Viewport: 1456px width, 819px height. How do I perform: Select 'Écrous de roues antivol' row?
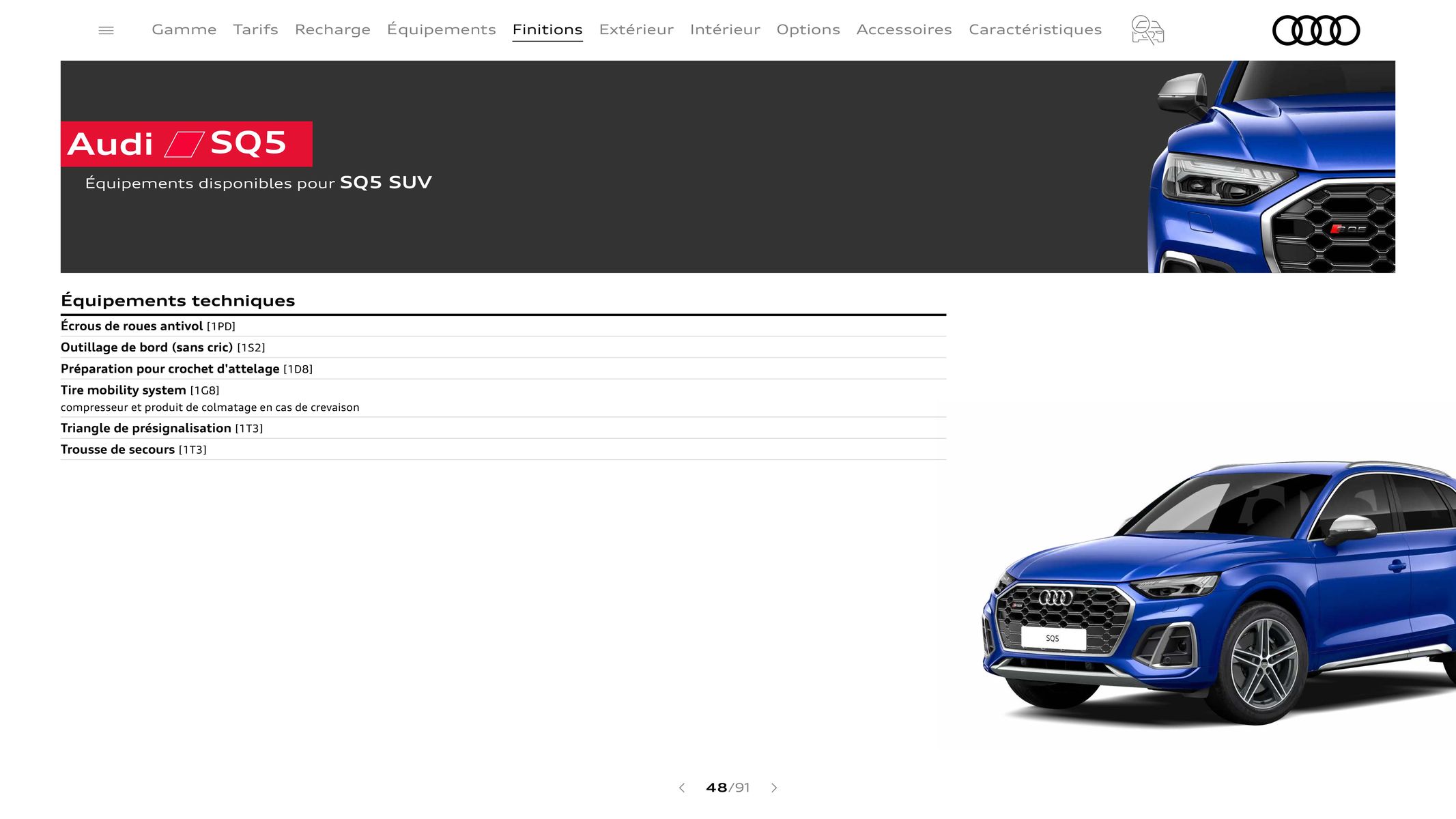point(503,326)
